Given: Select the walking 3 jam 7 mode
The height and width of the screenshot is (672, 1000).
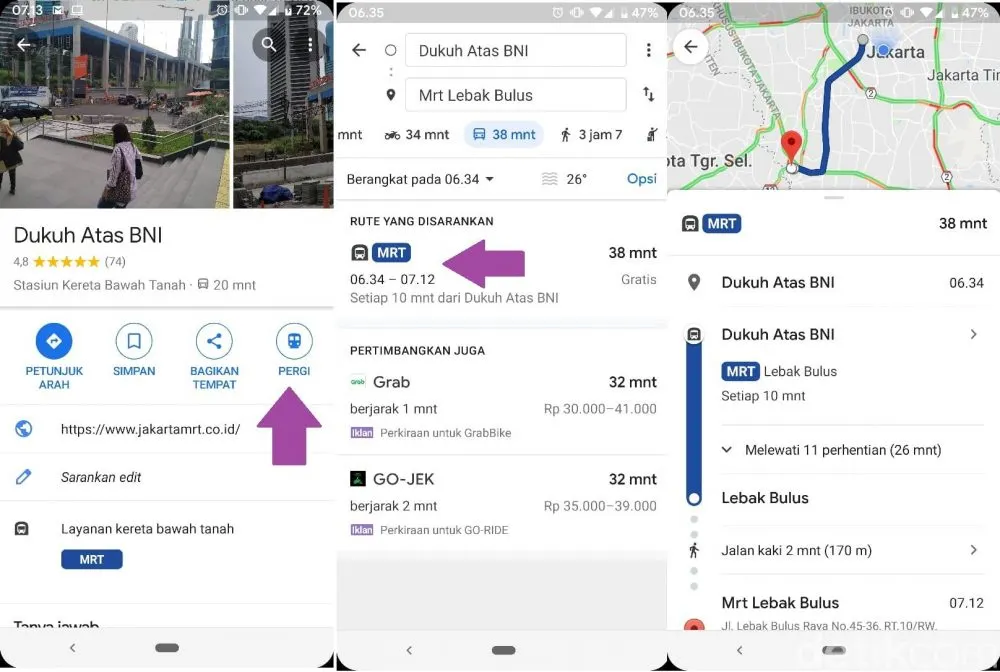Looking at the screenshot, I should point(591,135).
